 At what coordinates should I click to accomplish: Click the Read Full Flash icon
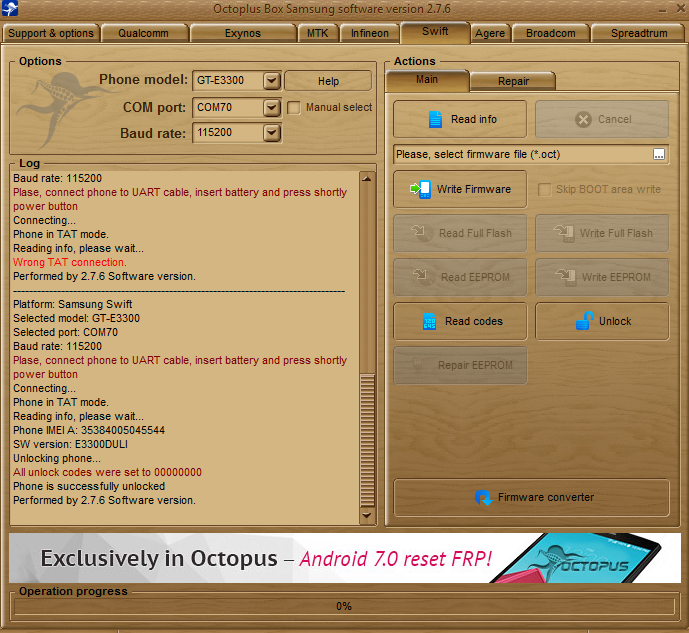click(x=421, y=233)
